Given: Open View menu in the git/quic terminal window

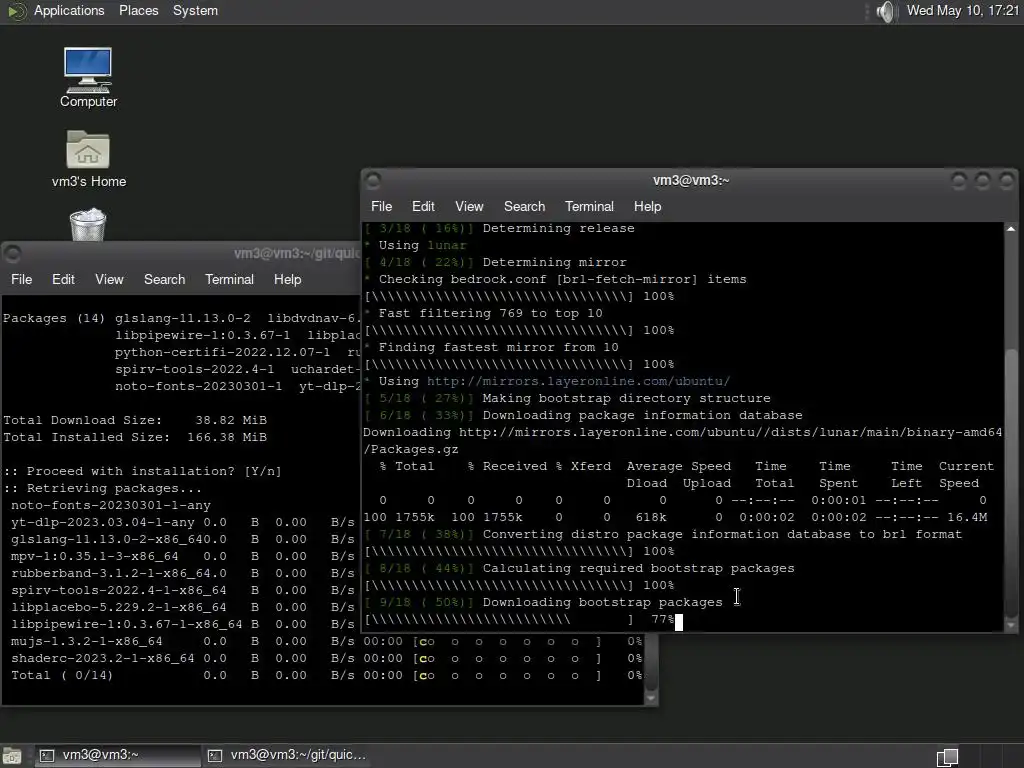Looking at the screenshot, I should coord(109,280).
